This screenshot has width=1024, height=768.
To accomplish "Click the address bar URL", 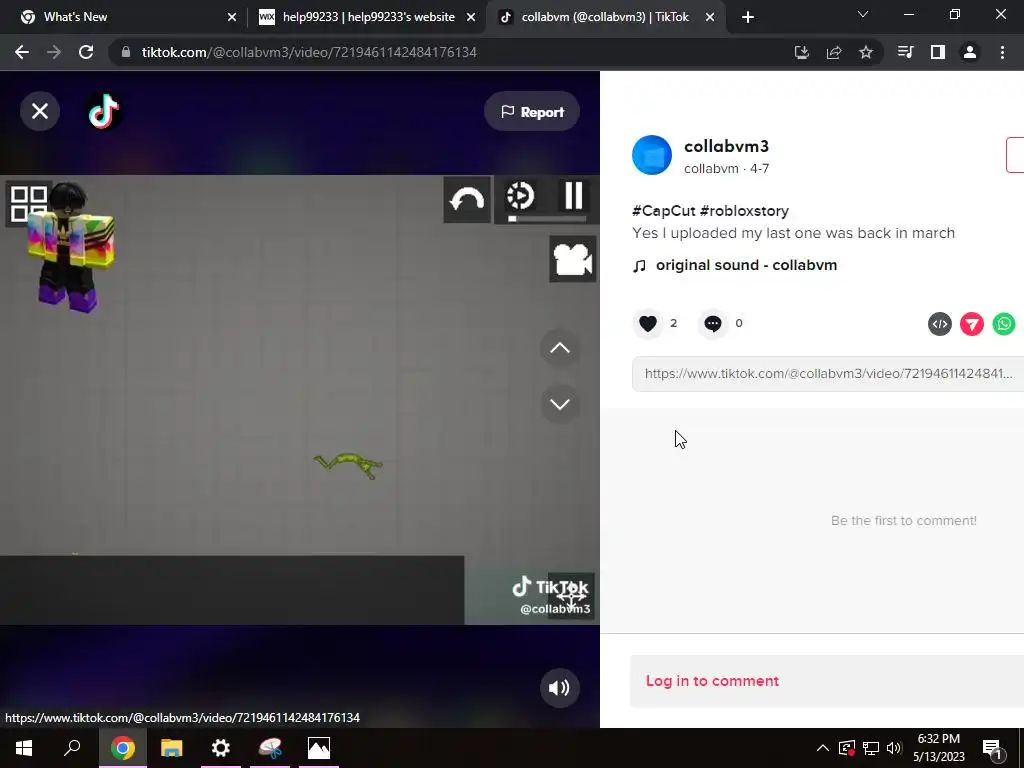I will (x=309, y=52).
